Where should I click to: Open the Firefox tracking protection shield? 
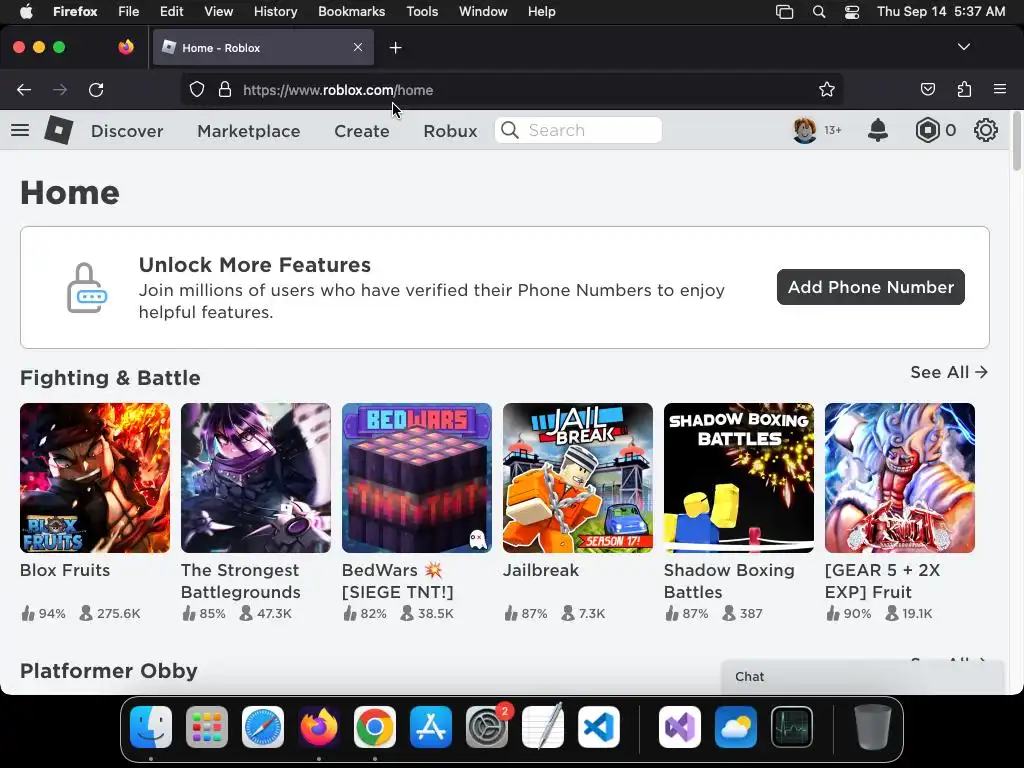point(197,90)
